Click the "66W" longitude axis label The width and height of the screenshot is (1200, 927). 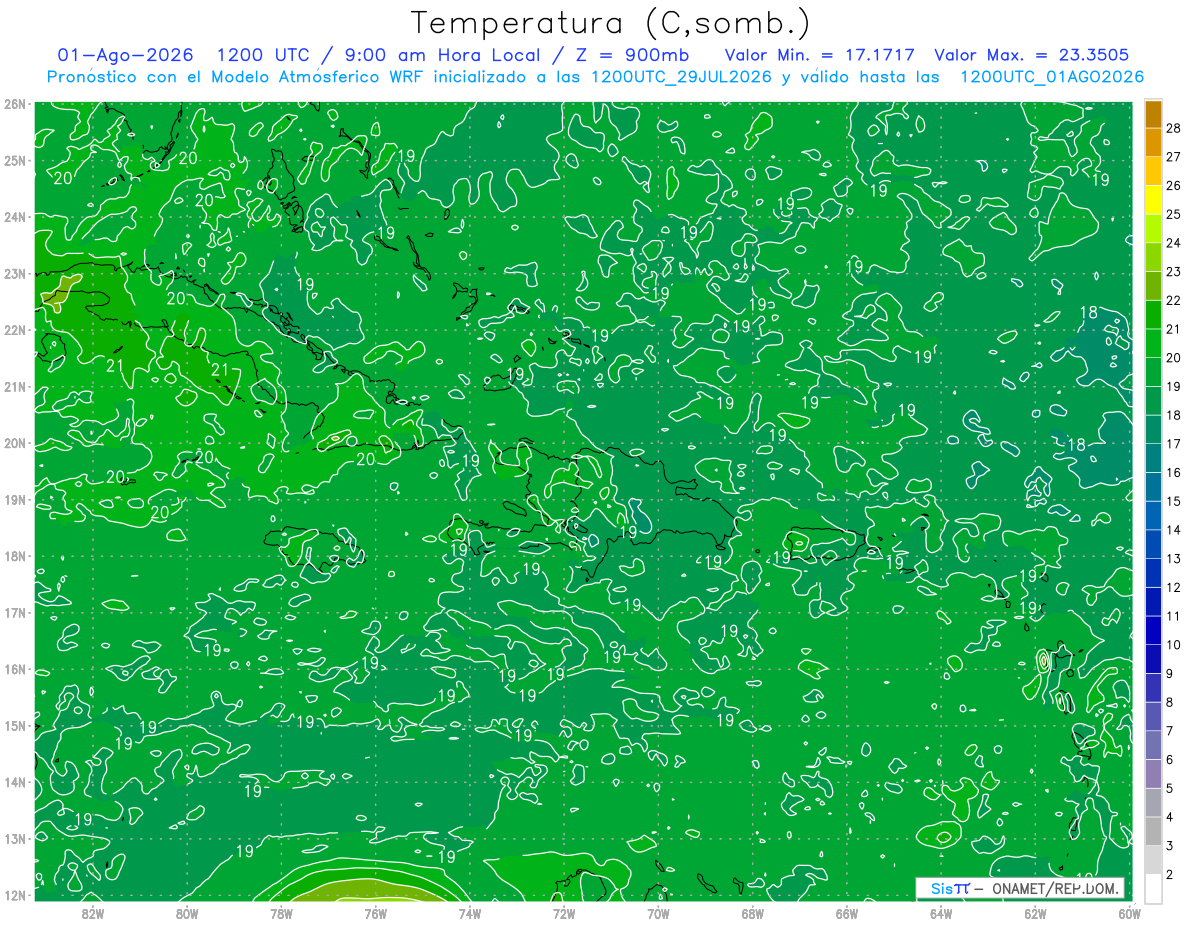coord(847,913)
